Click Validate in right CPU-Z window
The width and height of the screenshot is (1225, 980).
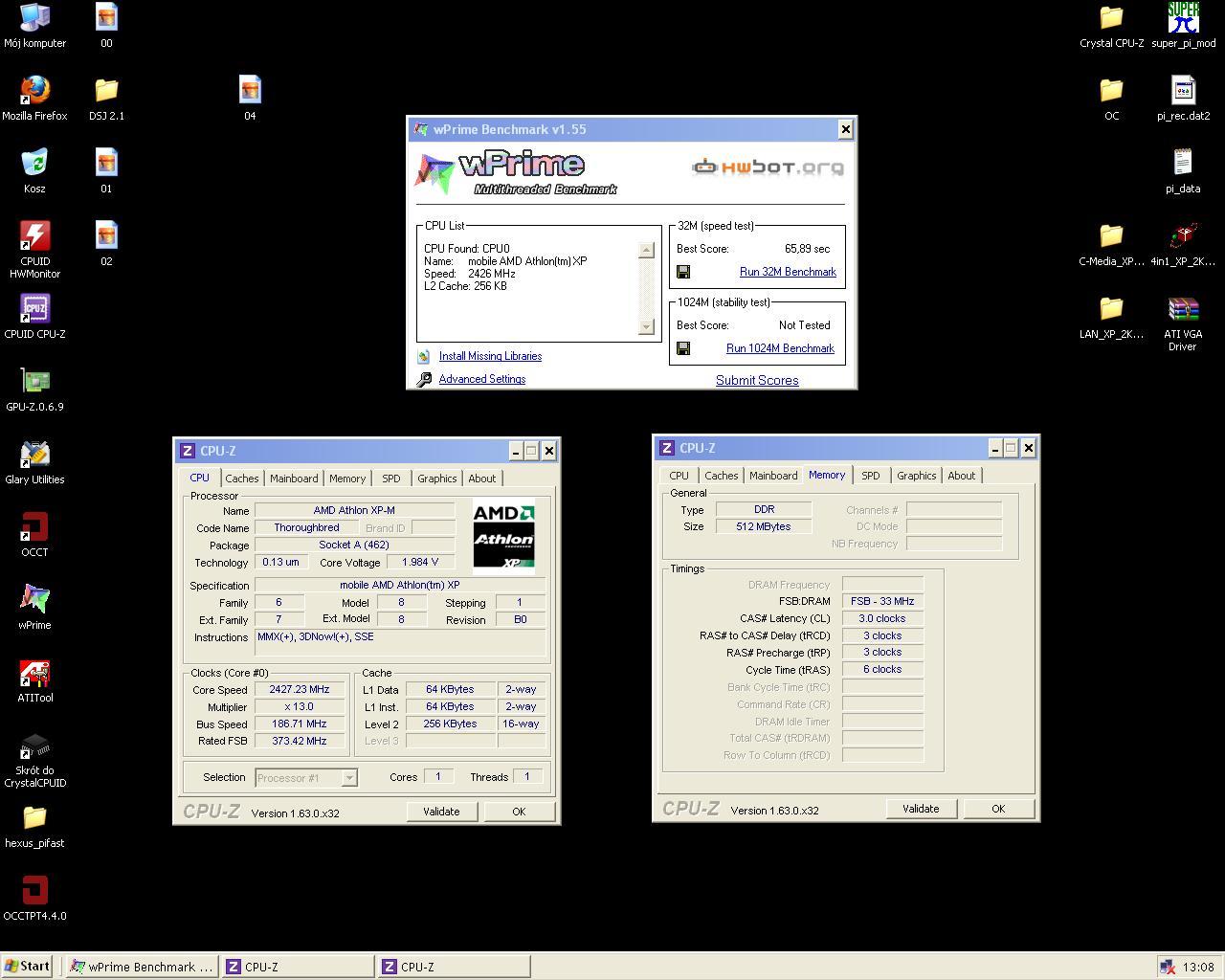pyautogui.click(x=921, y=809)
